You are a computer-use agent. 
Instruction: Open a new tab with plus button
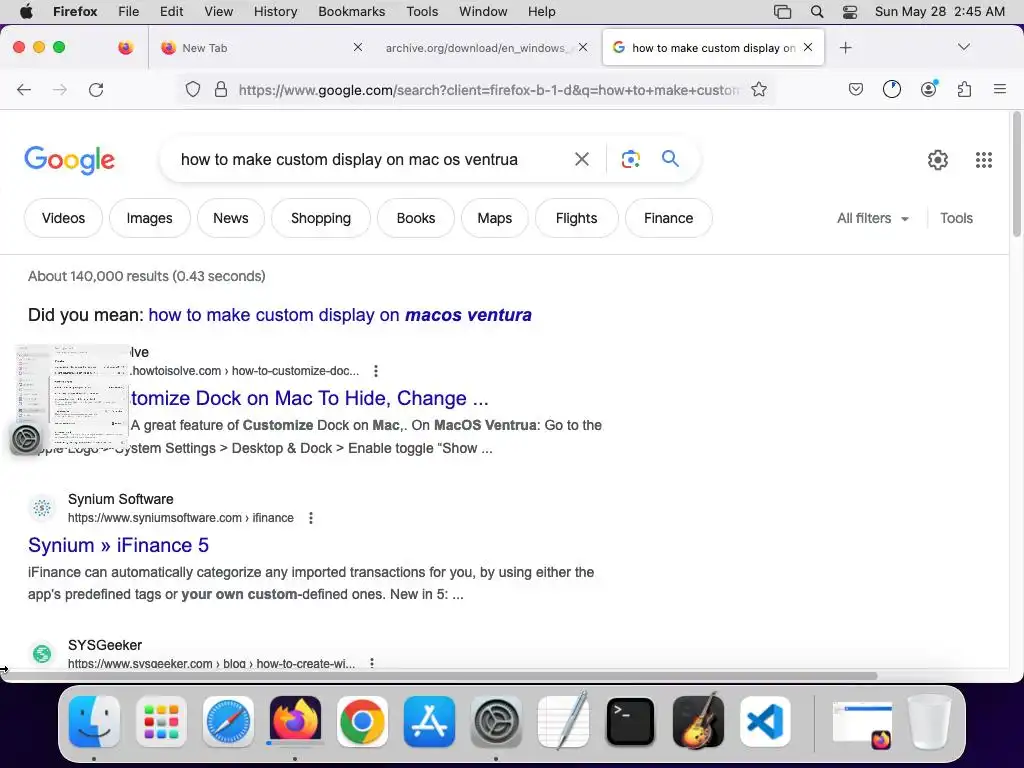845,47
